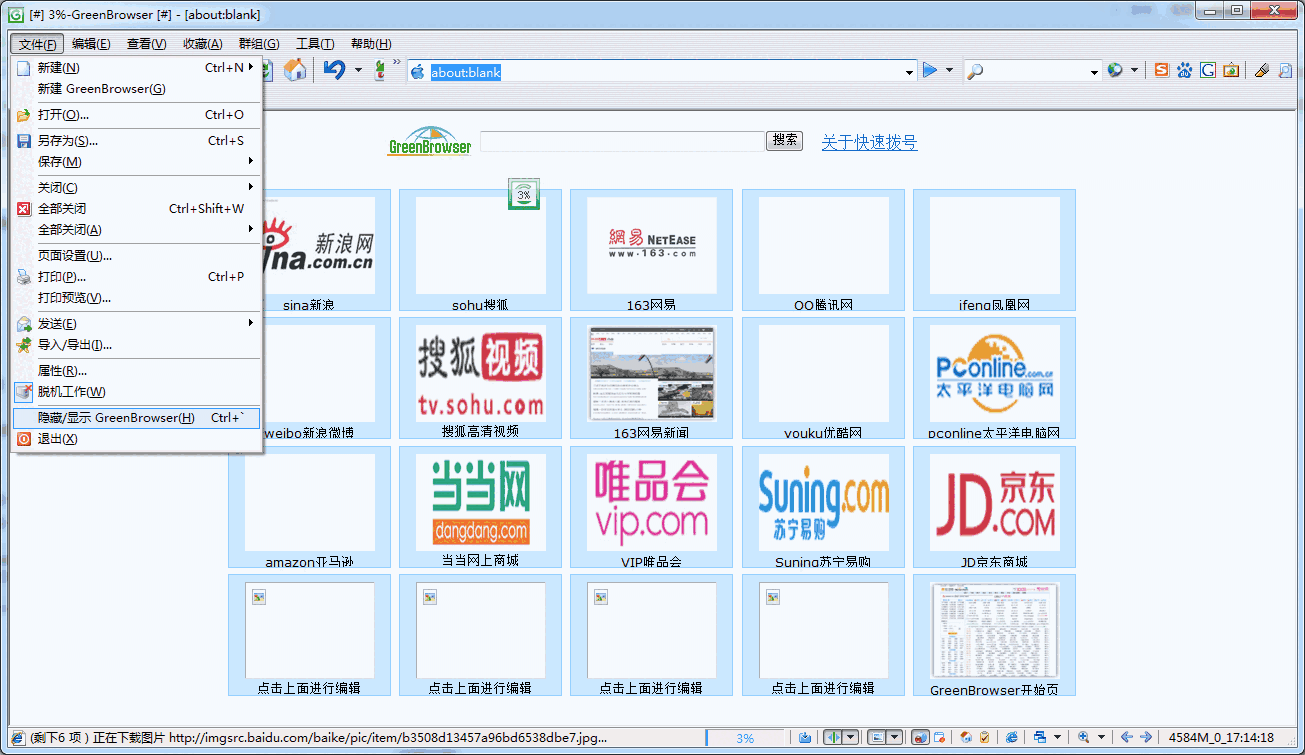Click the speed dial search input field

622,142
